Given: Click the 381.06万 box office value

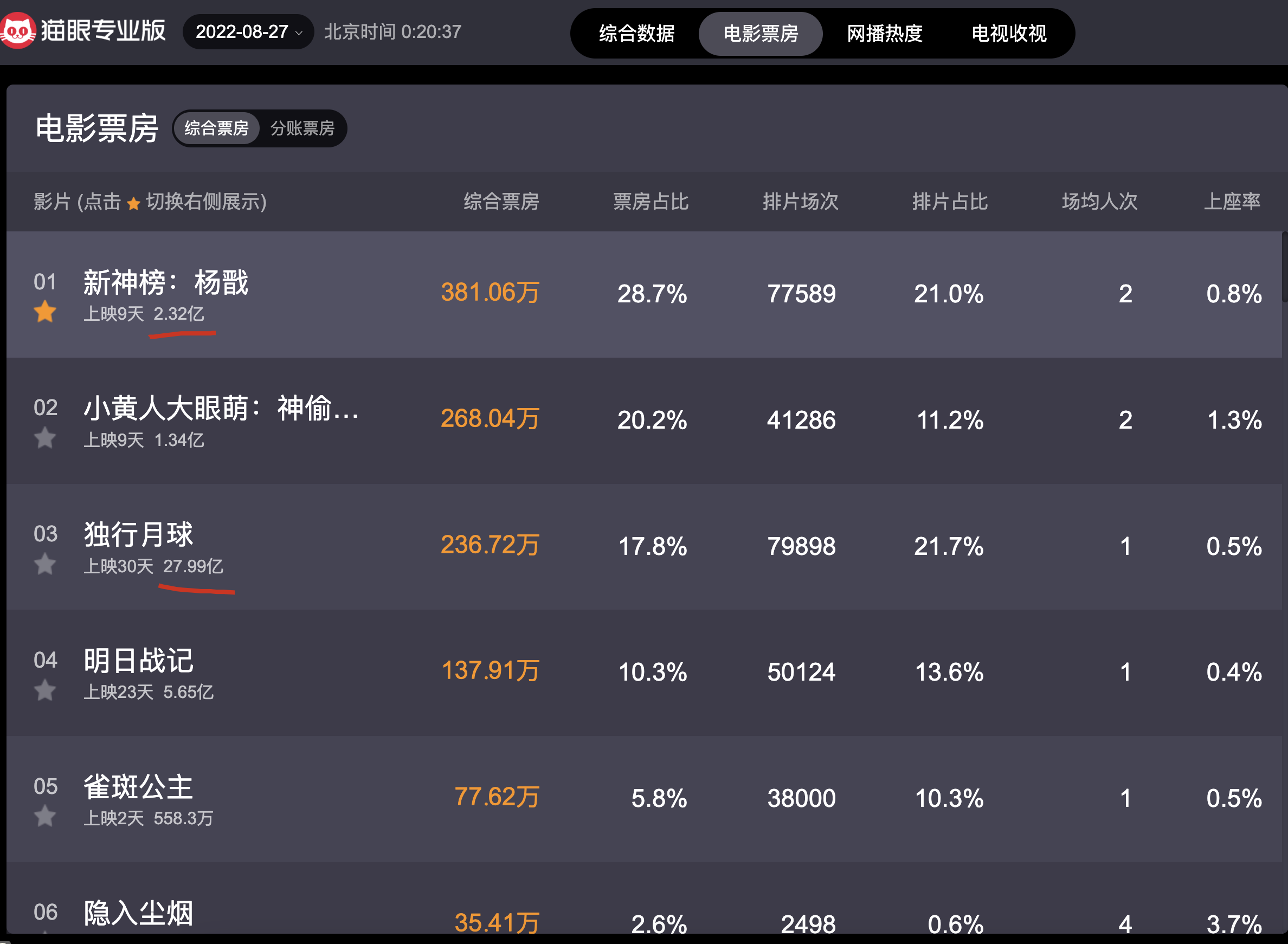Looking at the screenshot, I should (x=490, y=293).
